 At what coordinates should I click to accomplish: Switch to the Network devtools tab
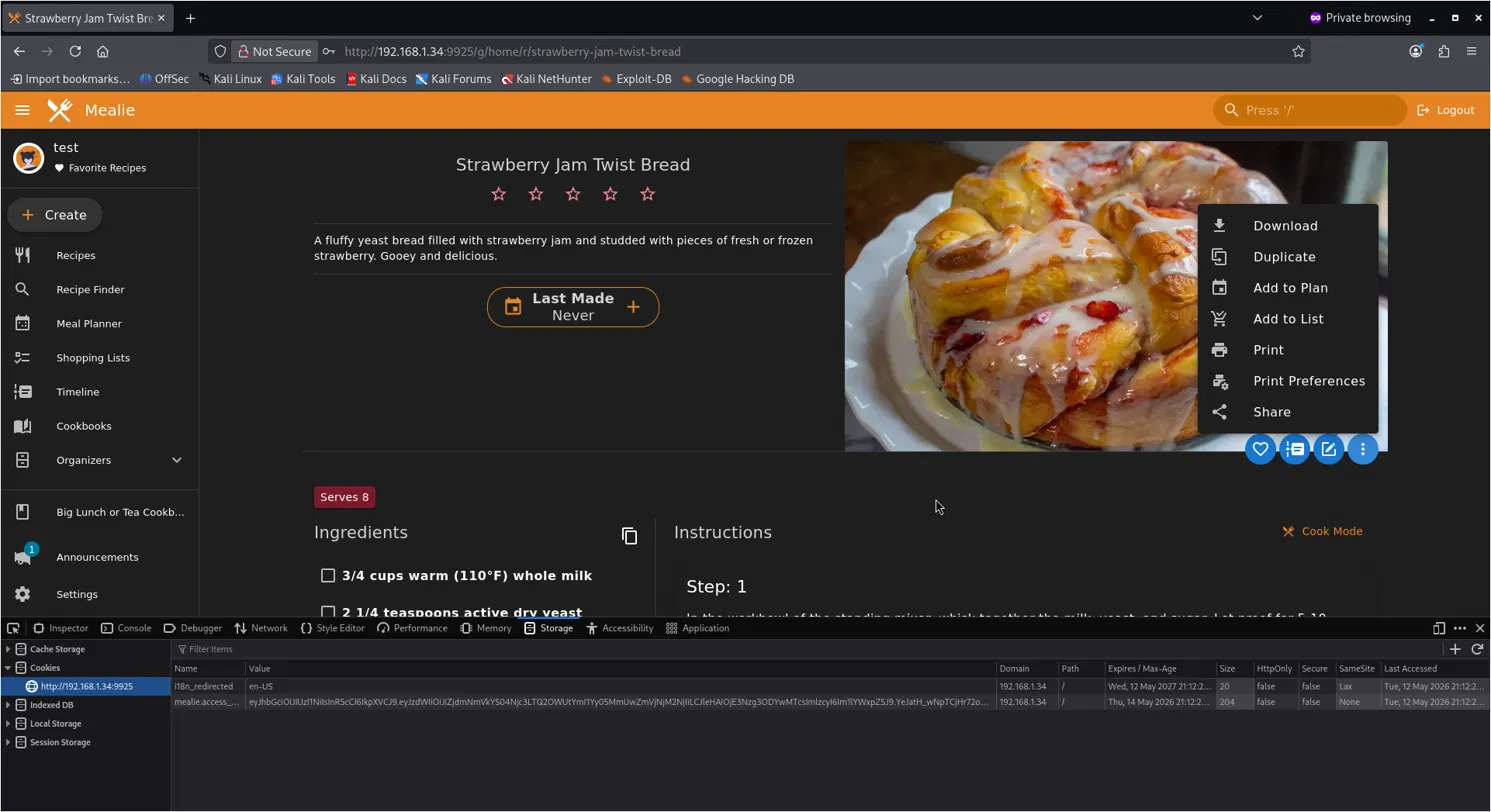[261, 628]
